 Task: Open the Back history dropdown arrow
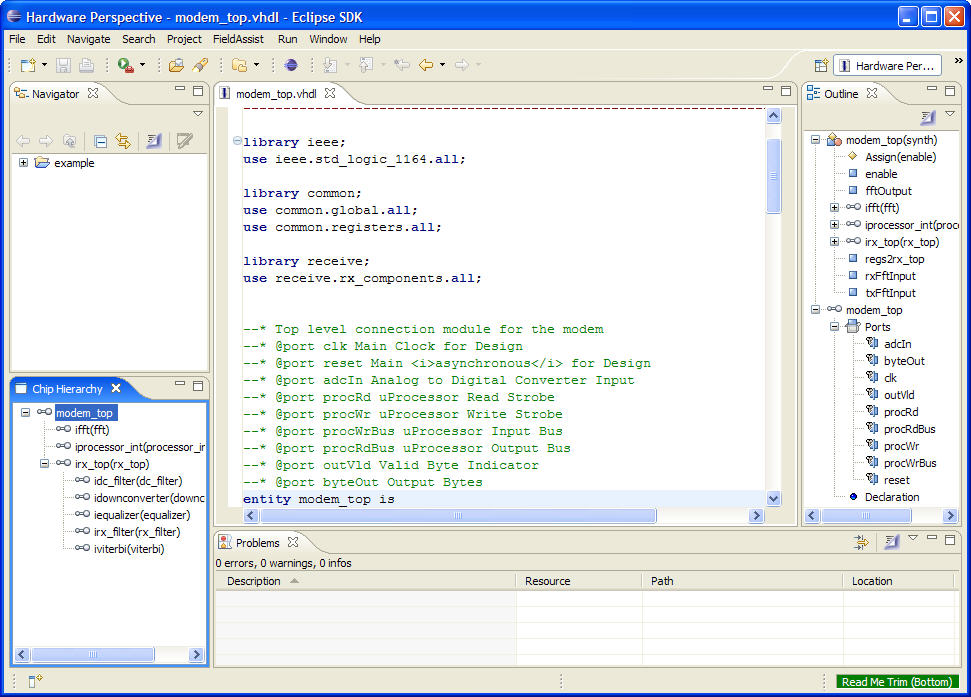[442, 64]
